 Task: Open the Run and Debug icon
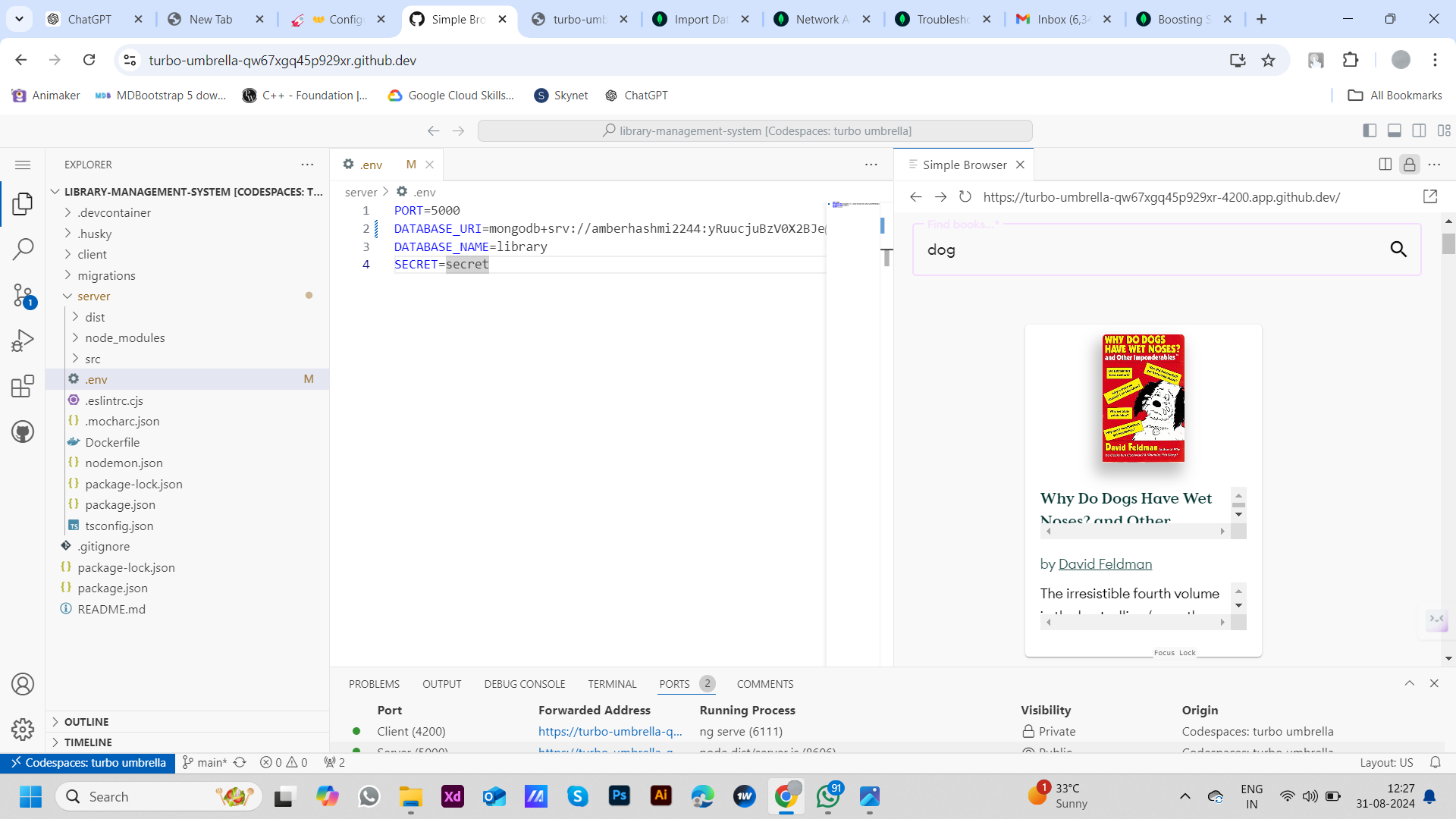23,340
